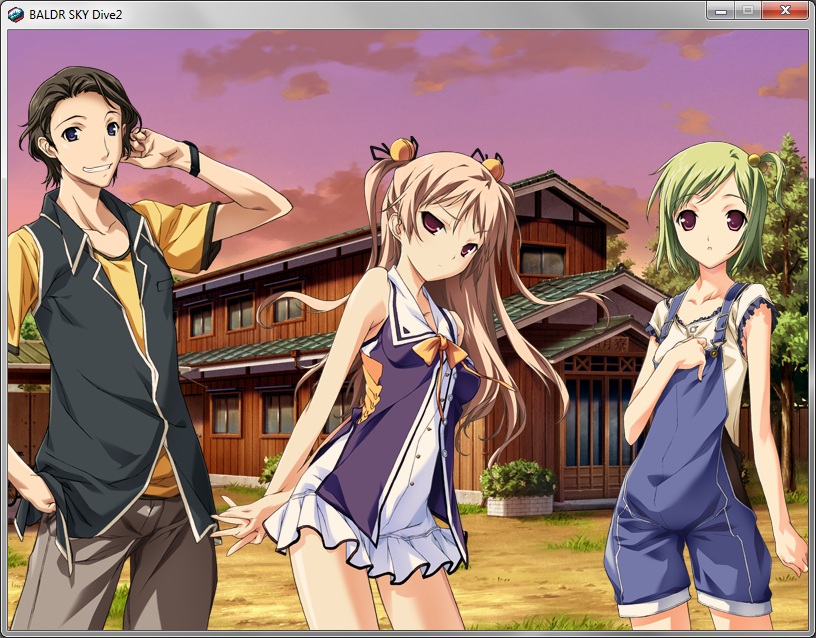Click the green-haired girl in overalls
This screenshot has height=638, width=816.
(x=708, y=385)
